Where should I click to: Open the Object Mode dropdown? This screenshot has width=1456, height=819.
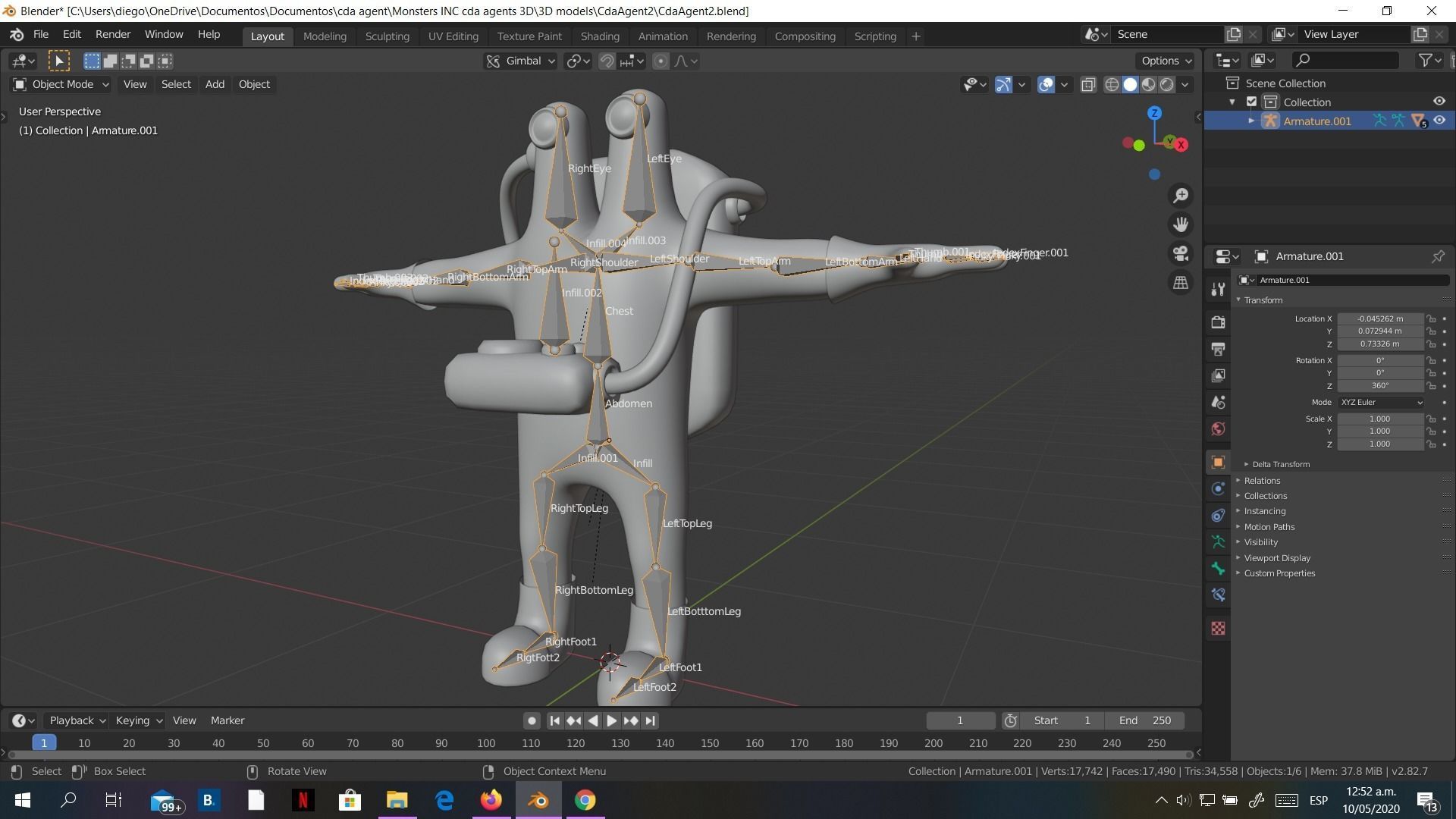(x=61, y=84)
